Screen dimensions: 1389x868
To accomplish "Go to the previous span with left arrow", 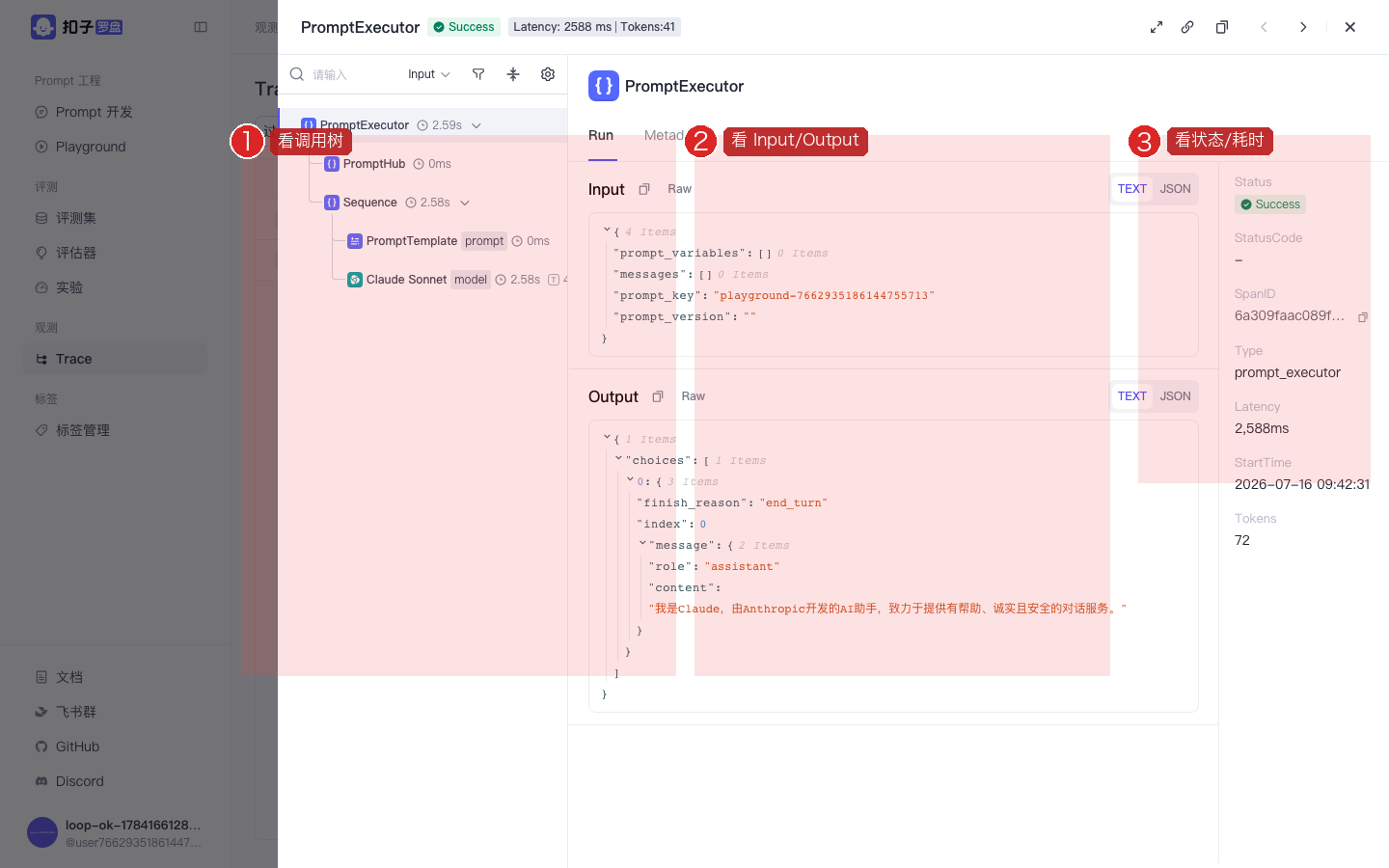I will point(1264,27).
